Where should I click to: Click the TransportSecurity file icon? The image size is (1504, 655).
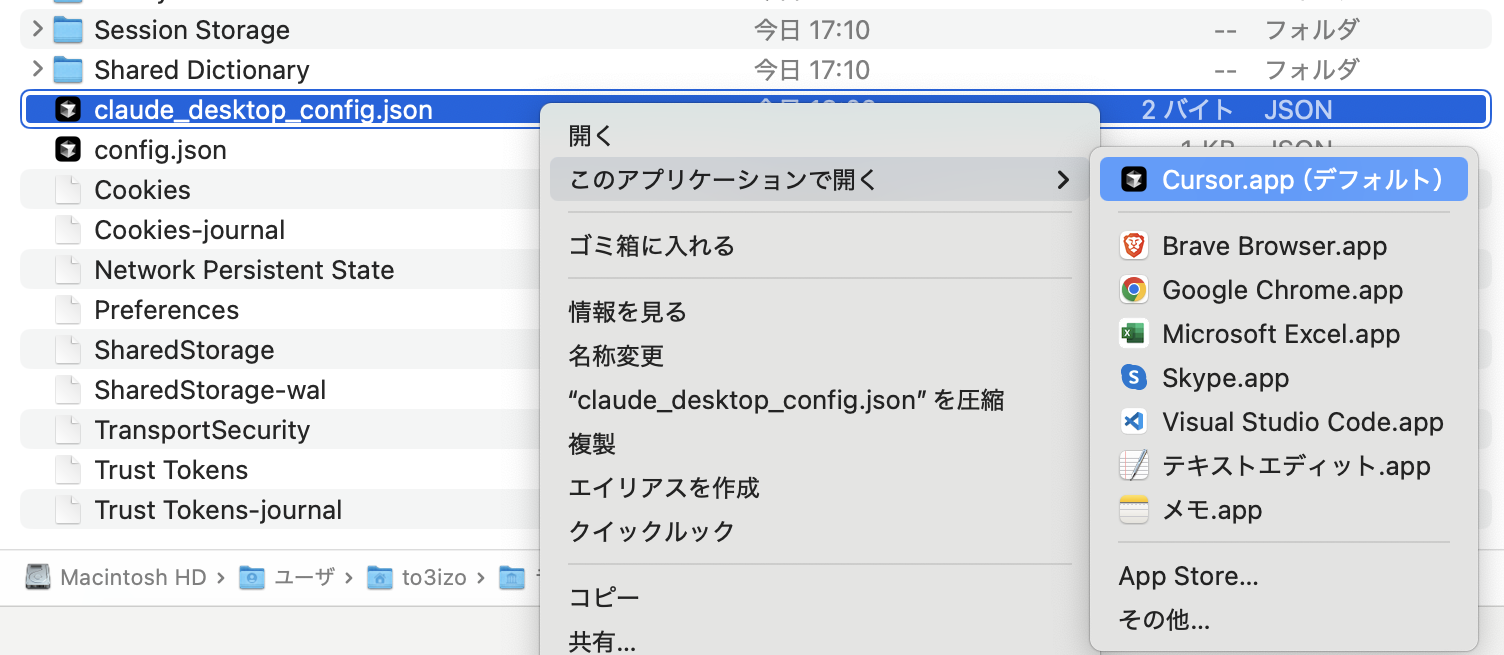[67, 430]
